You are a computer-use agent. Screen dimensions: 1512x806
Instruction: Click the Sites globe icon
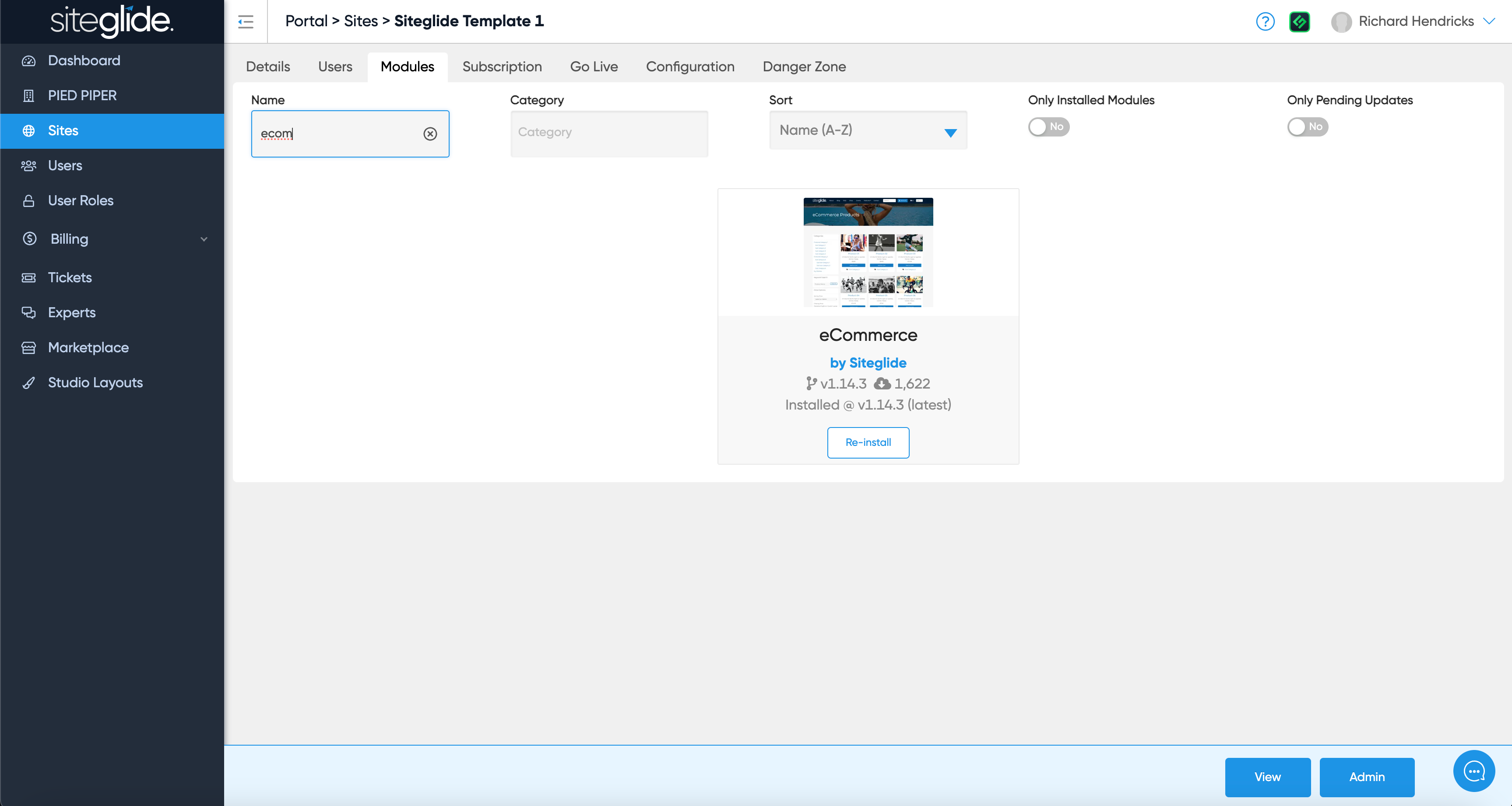[x=29, y=131]
